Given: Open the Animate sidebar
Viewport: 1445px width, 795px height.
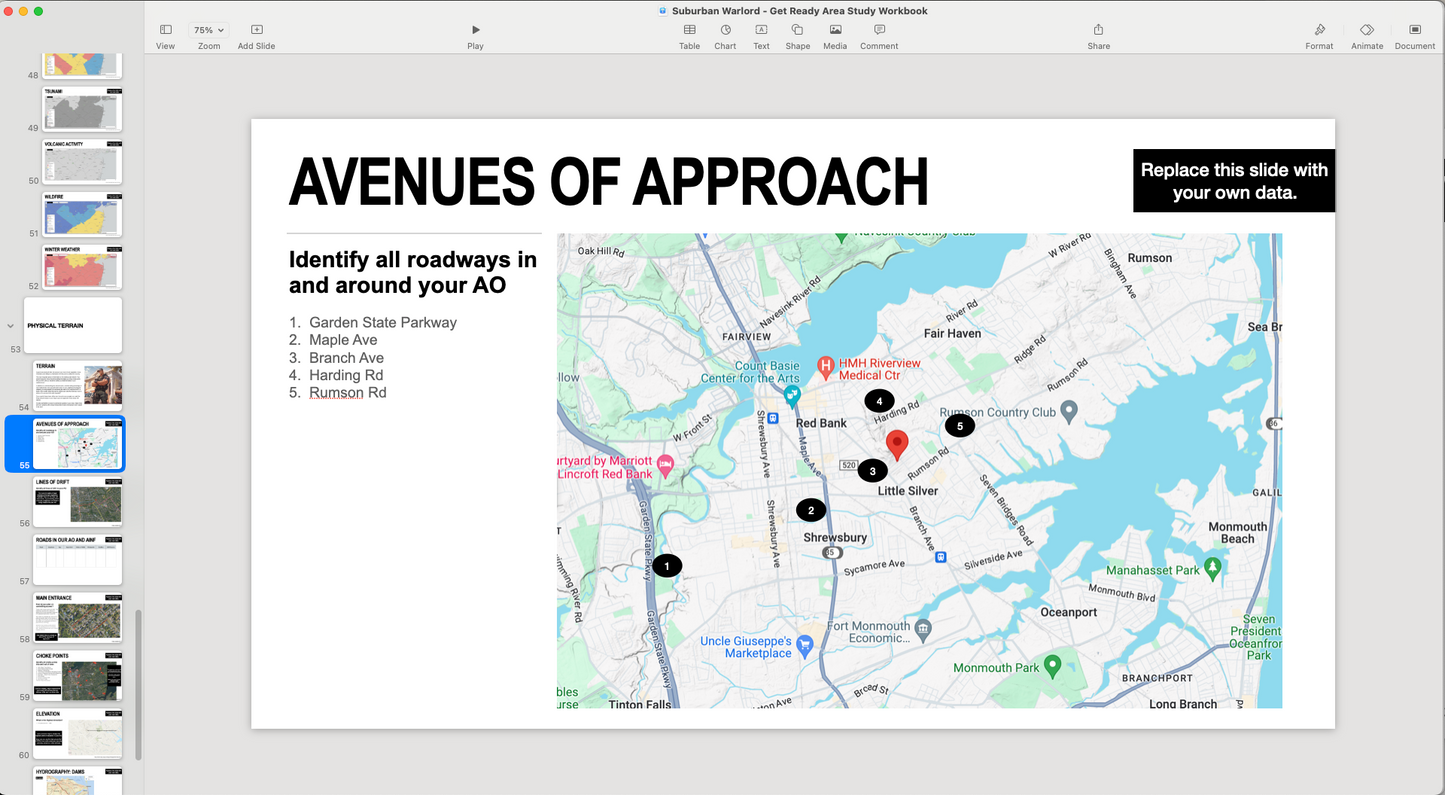Looking at the screenshot, I should (1367, 36).
